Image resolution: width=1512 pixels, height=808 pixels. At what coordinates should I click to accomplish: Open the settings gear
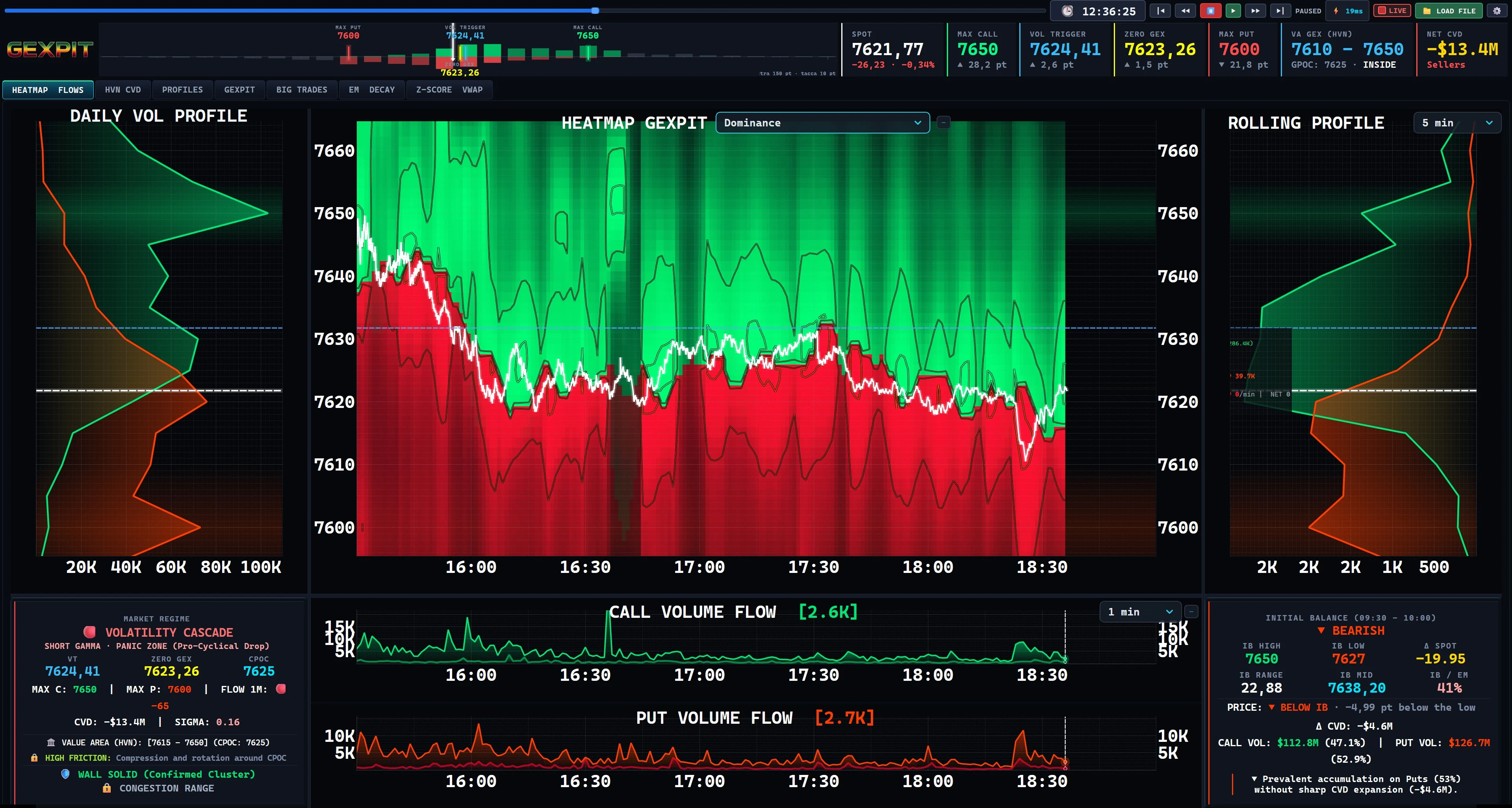pos(1497,11)
